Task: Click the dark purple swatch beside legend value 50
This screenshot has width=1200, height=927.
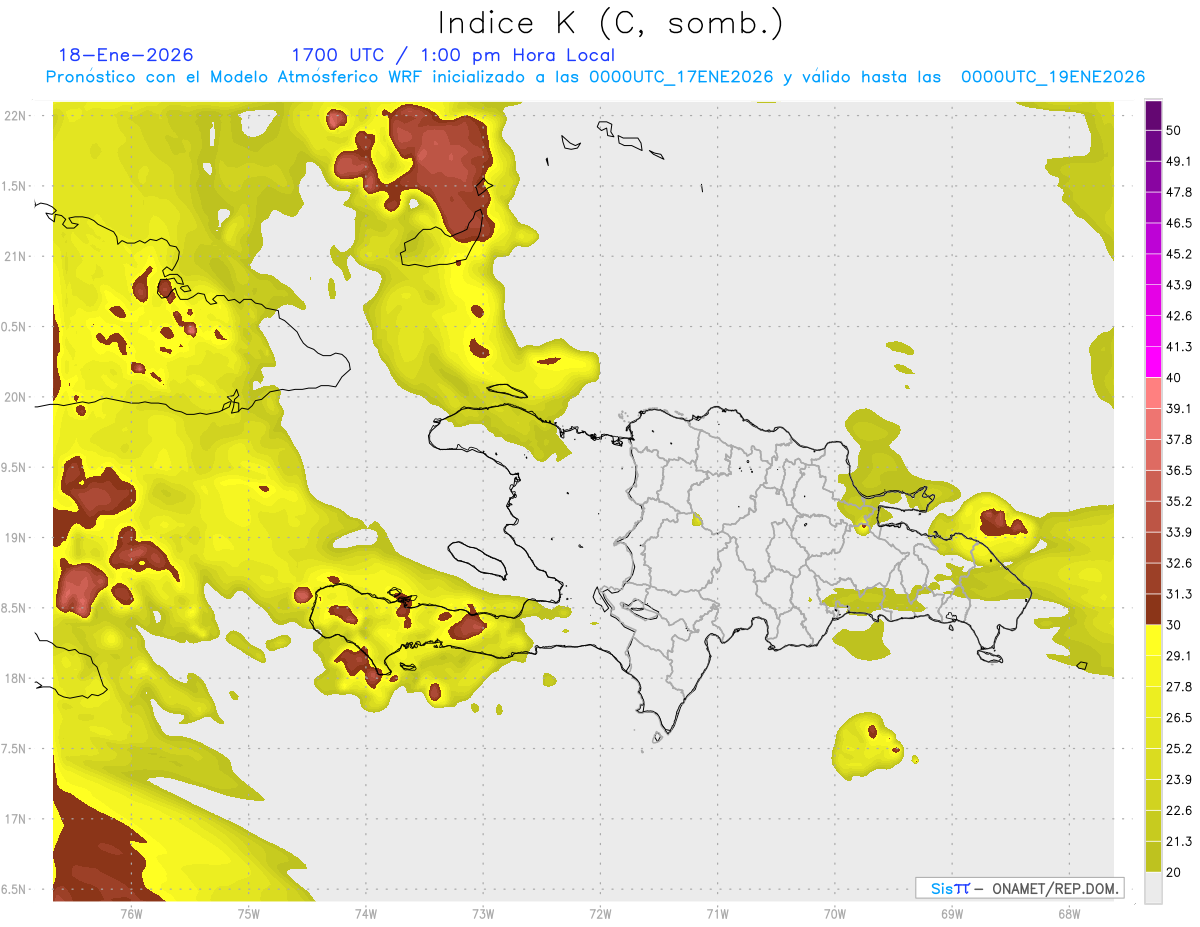Action: (1154, 116)
